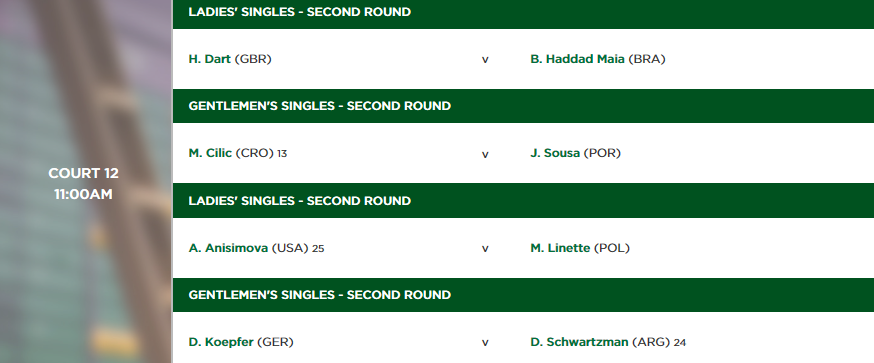This screenshot has height=363, width=874.
Task: Click the 'v' between Dart and Haddad Maia
Action: tap(485, 60)
